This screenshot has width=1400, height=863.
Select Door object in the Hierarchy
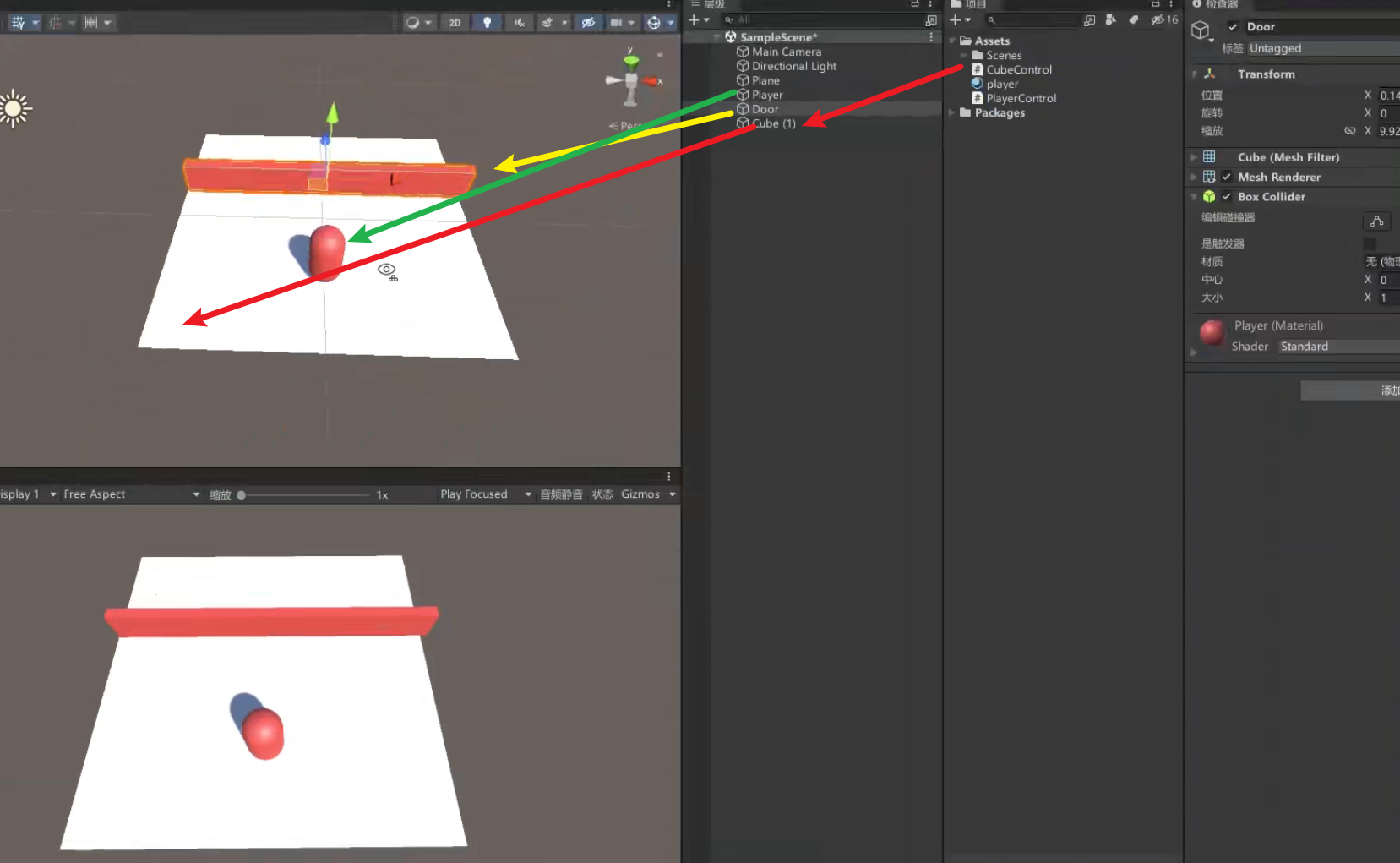[x=765, y=109]
